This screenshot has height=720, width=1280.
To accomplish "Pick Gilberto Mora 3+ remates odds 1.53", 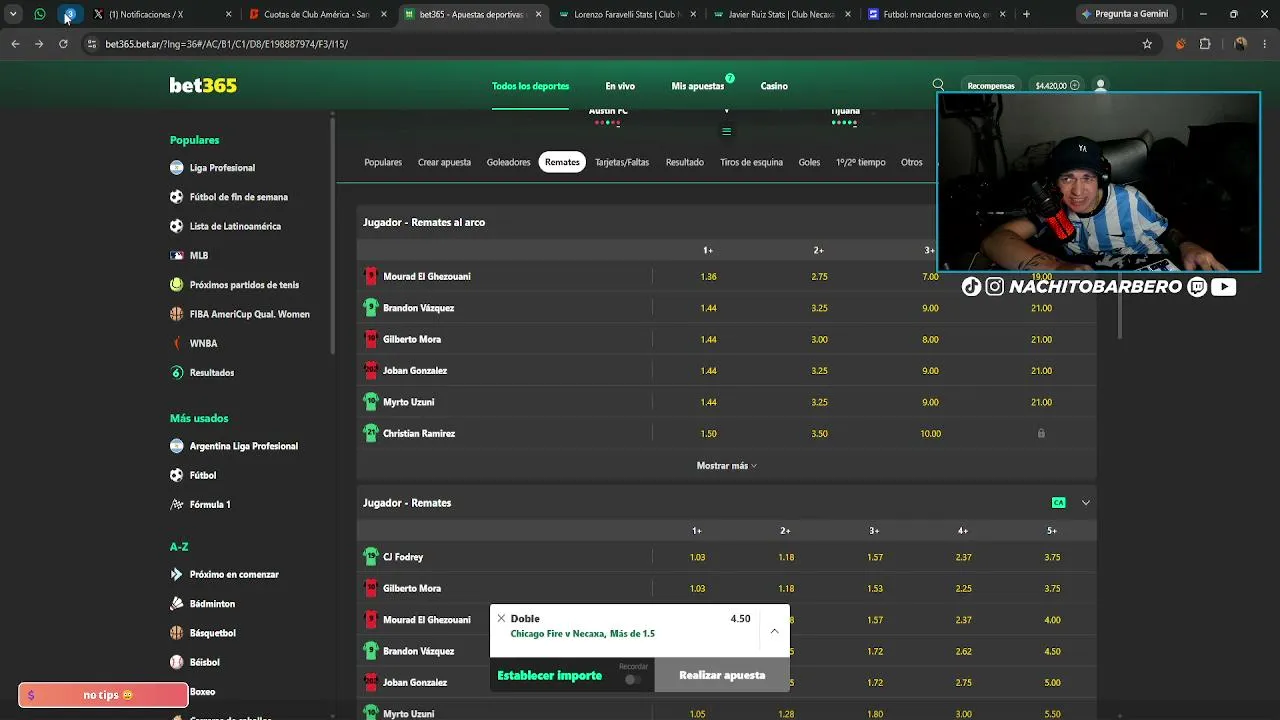I will click(874, 589).
